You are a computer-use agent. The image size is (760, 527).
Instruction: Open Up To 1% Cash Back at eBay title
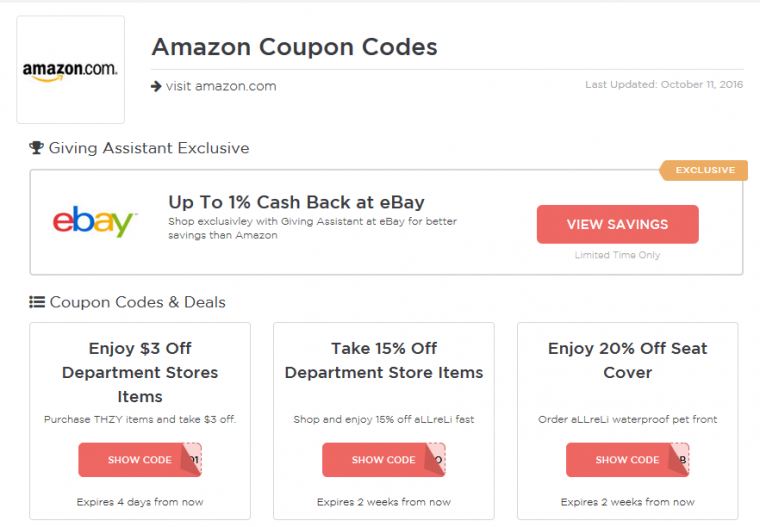tap(296, 202)
